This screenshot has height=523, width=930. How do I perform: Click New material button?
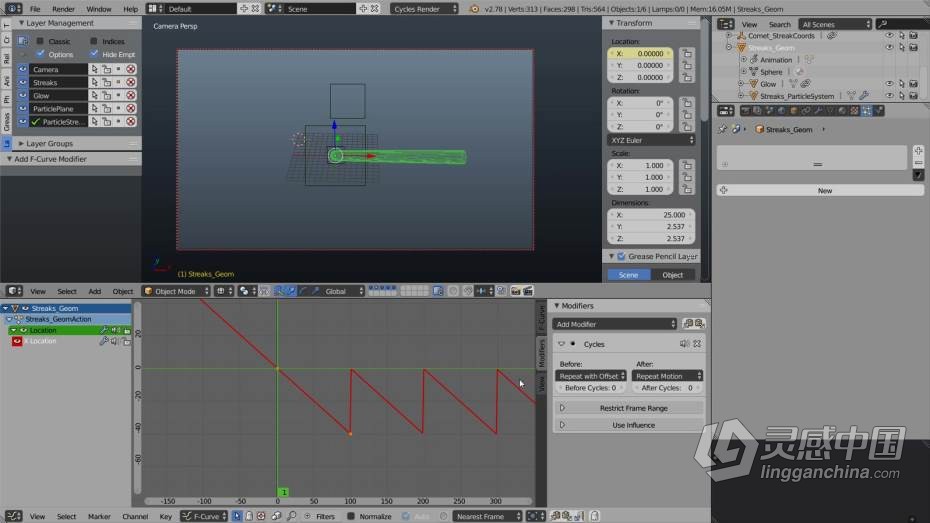point(821,190)
